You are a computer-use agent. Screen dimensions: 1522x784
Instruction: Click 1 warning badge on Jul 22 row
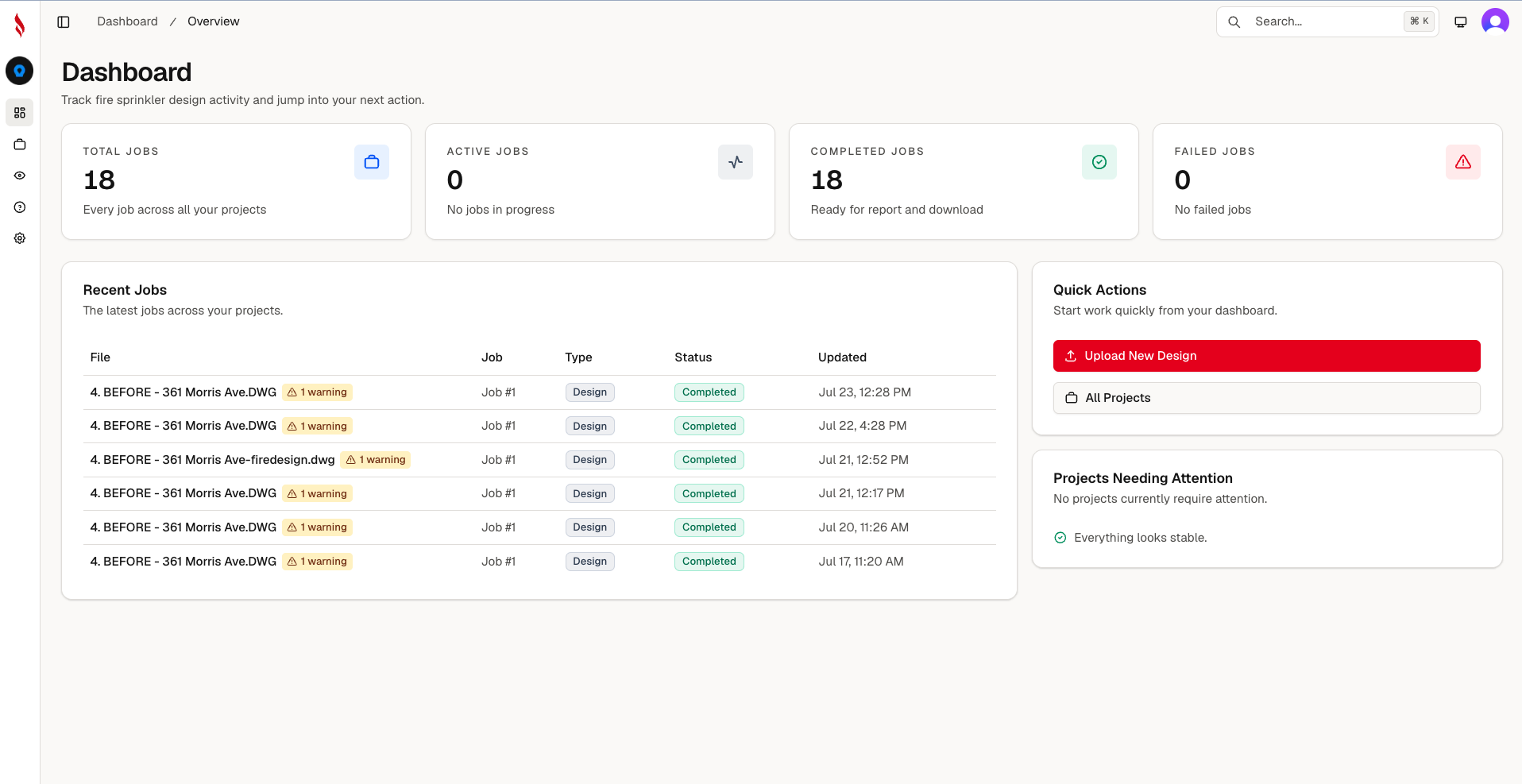(317, 427)
